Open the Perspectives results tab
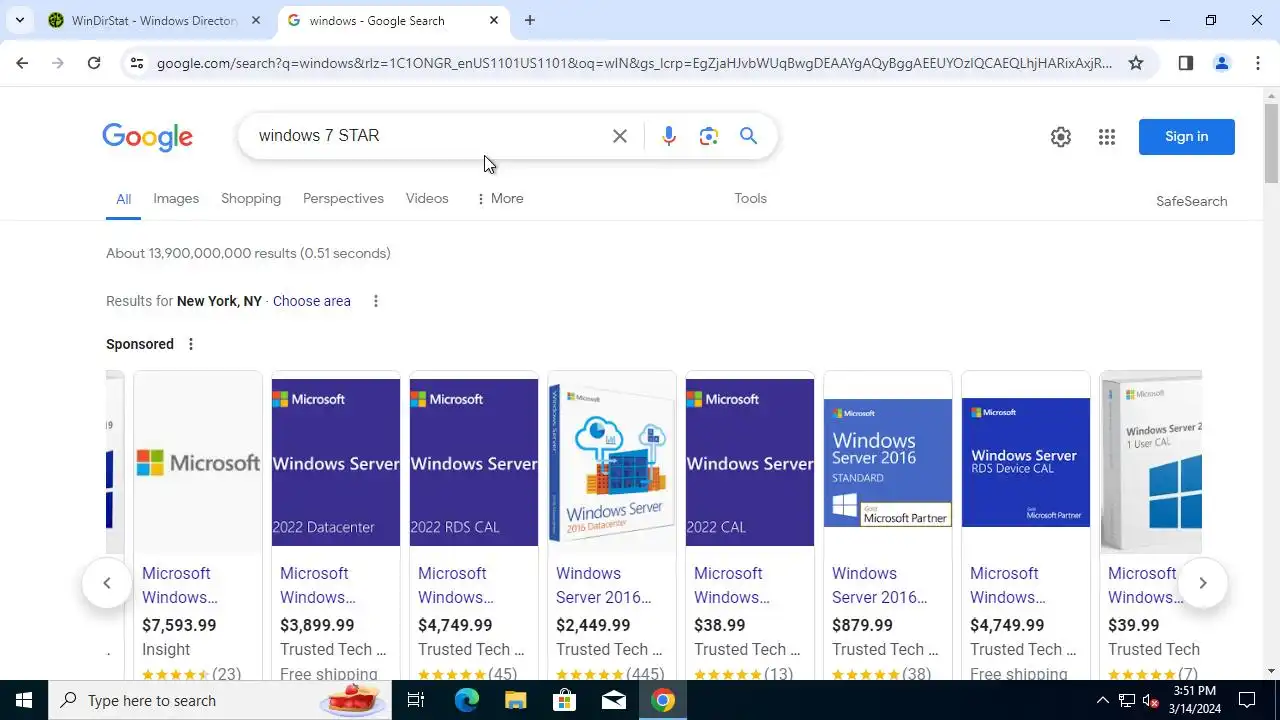The height and width of the screenshot is (720, 1280). point(343,198)
